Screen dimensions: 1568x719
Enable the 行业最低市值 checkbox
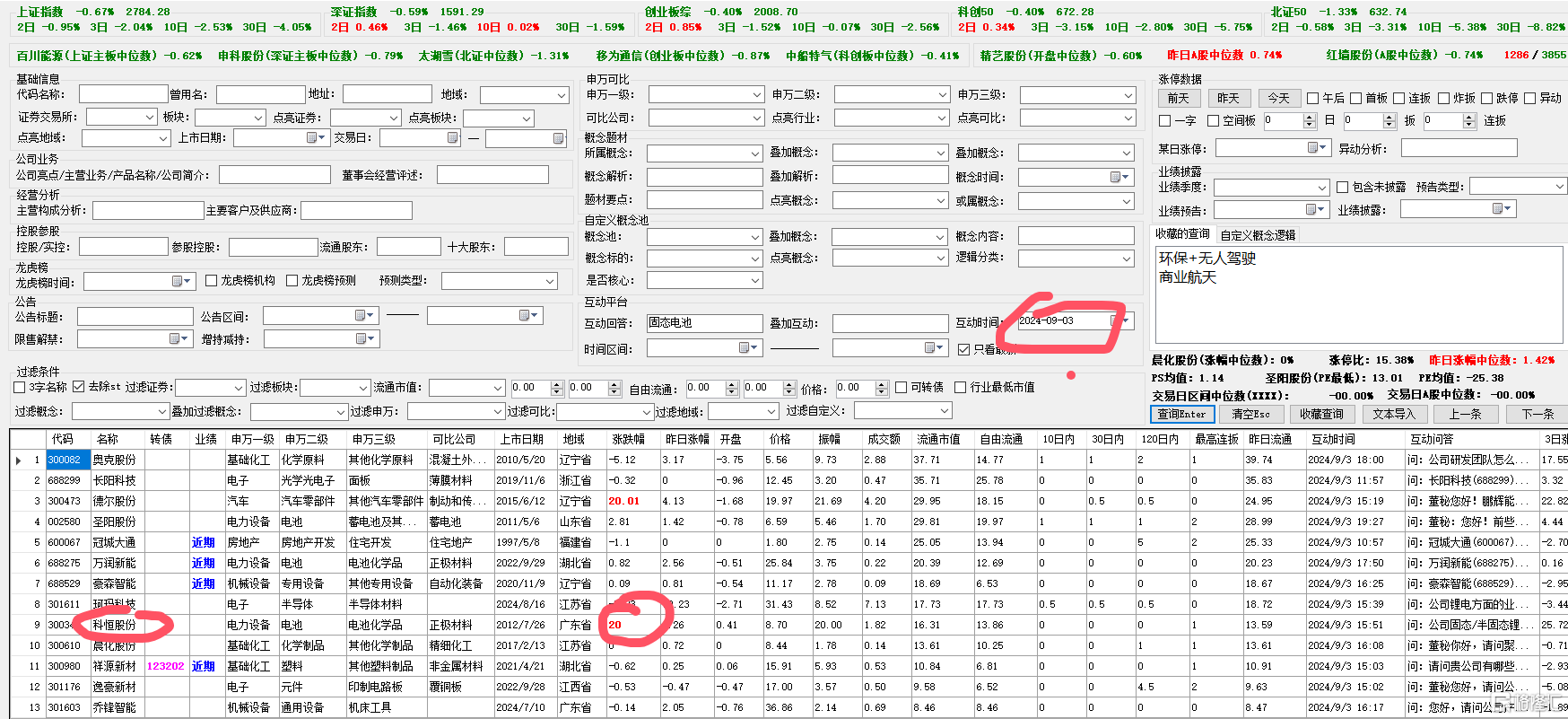961,387
